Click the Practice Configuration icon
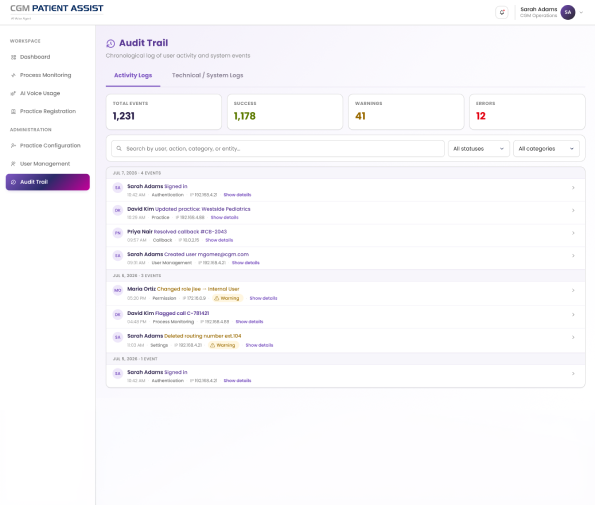Image resolution: width=595 pixels, height=505 pixels. pyautogui.click(x=13, y=146)
